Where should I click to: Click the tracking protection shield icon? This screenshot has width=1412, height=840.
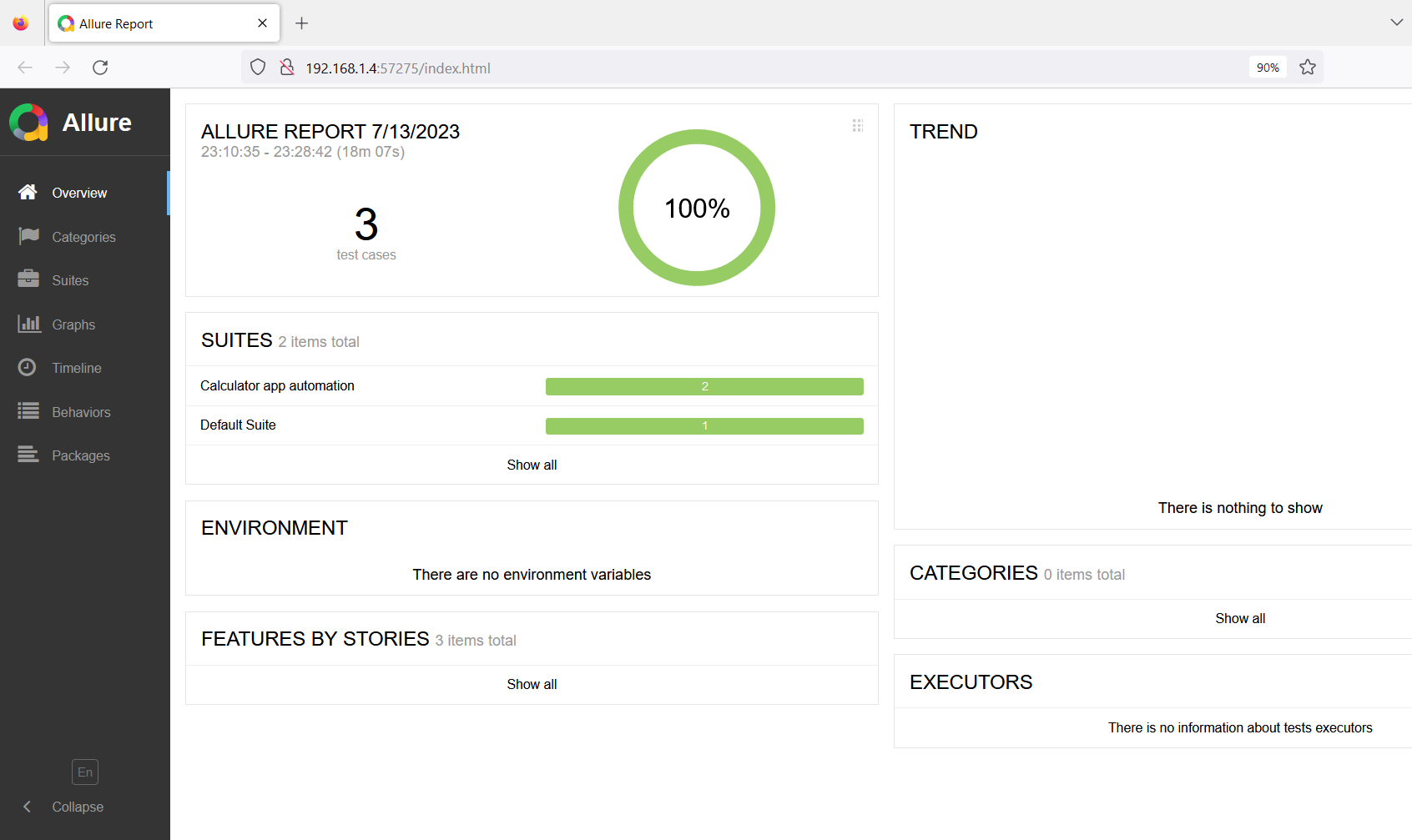(257, 67)
